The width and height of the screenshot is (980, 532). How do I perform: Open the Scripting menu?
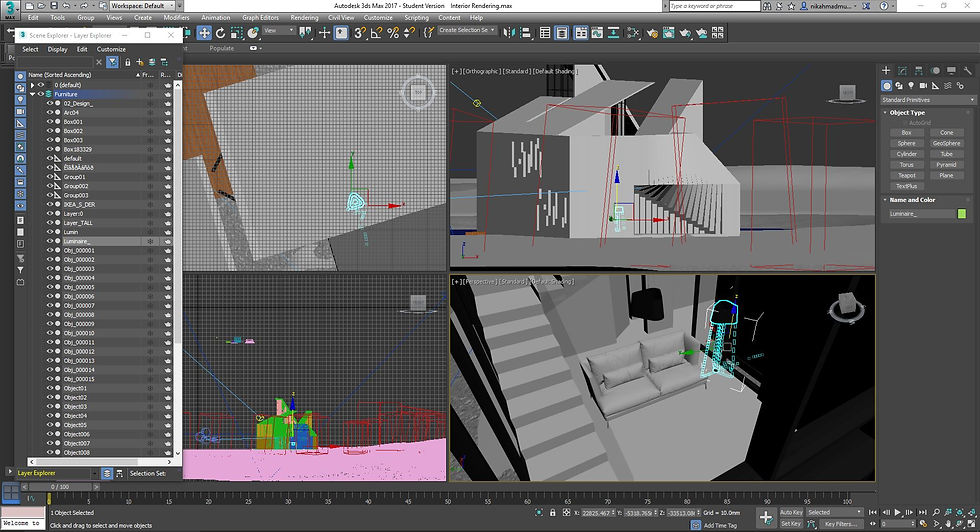[416, 18]
